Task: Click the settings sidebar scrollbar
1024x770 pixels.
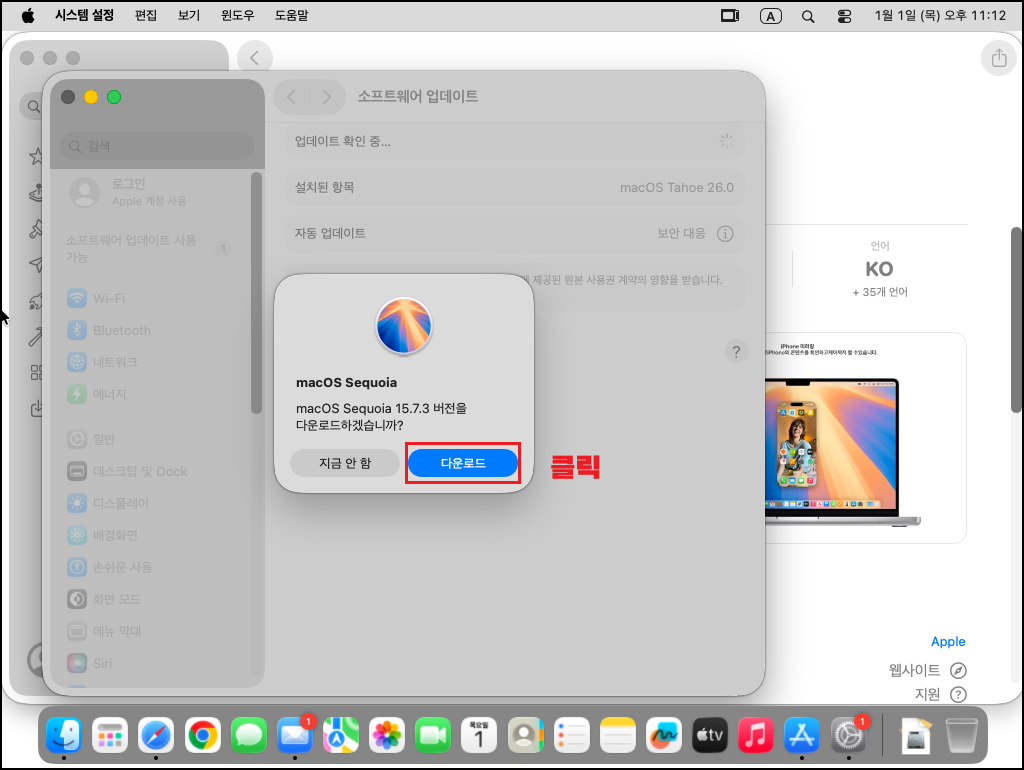Action: (256, 293)
